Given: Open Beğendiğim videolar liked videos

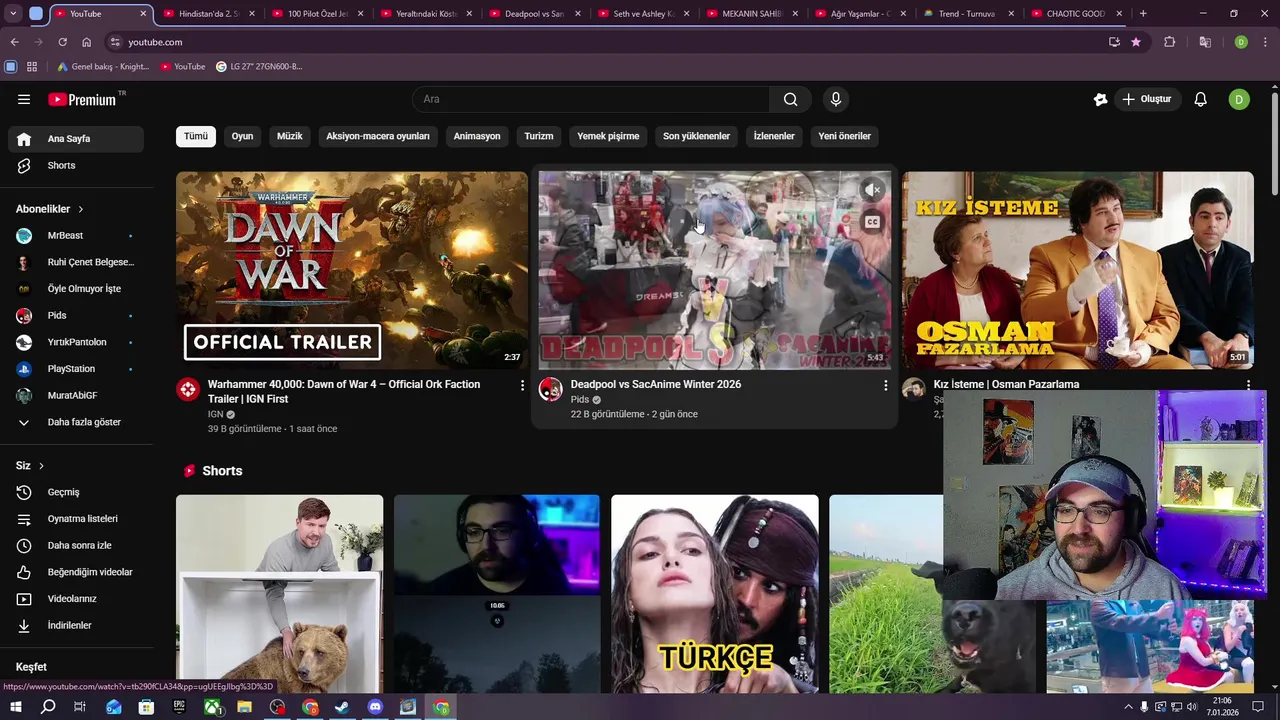Looking at the screenshot, I should tap(76, 572).
